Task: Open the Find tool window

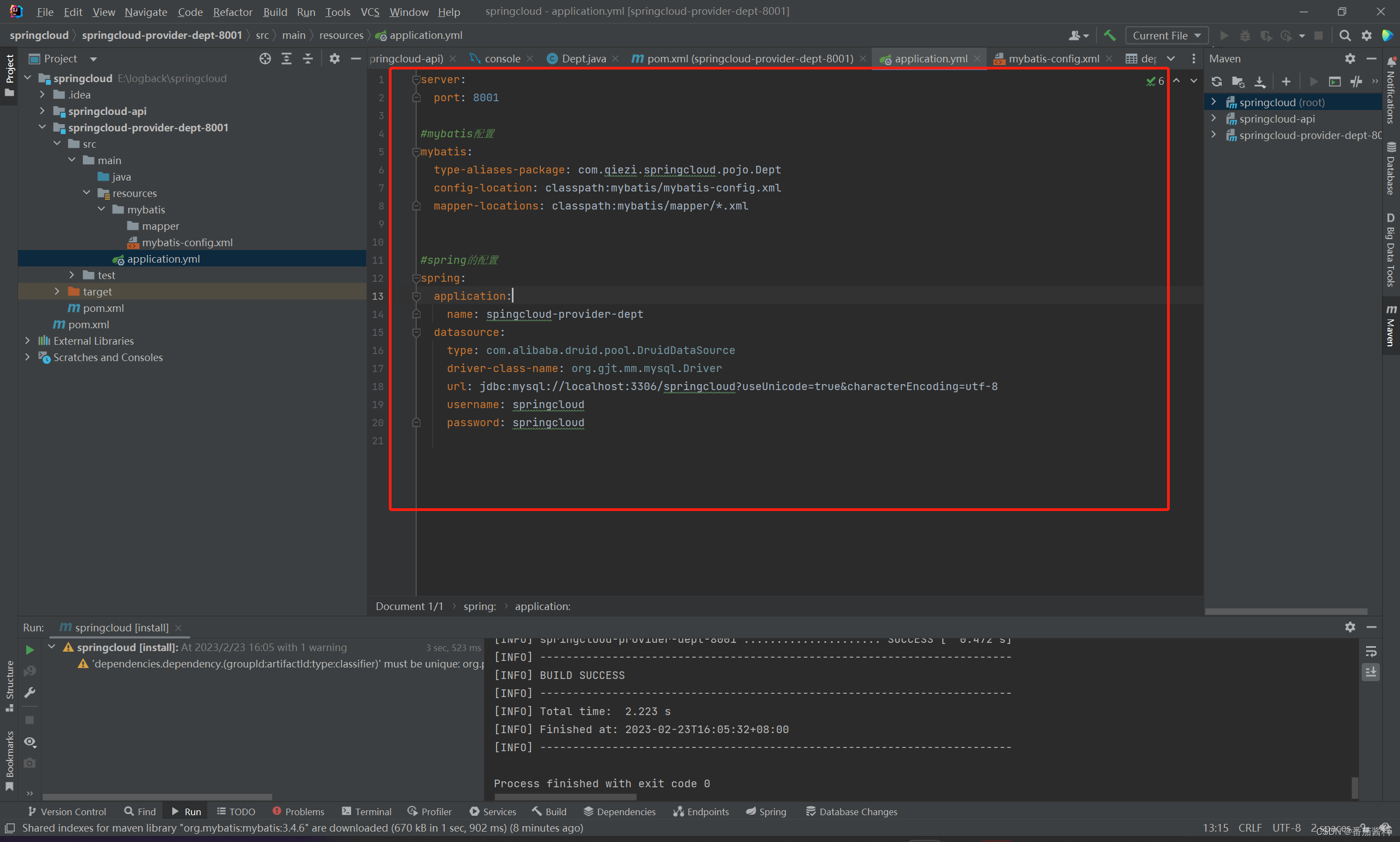Action: pos(140,810)
